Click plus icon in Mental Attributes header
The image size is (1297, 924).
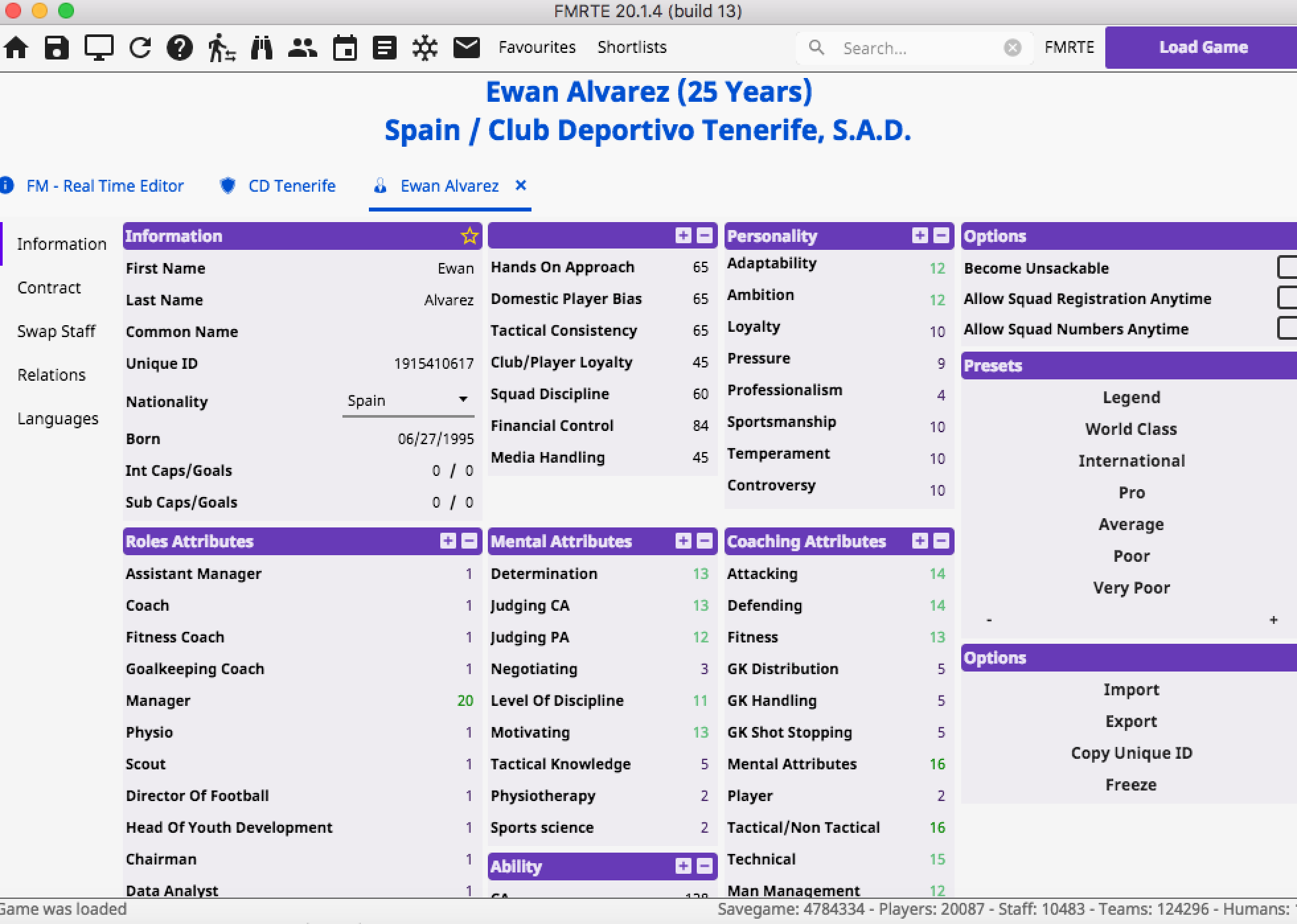[684, 541]
